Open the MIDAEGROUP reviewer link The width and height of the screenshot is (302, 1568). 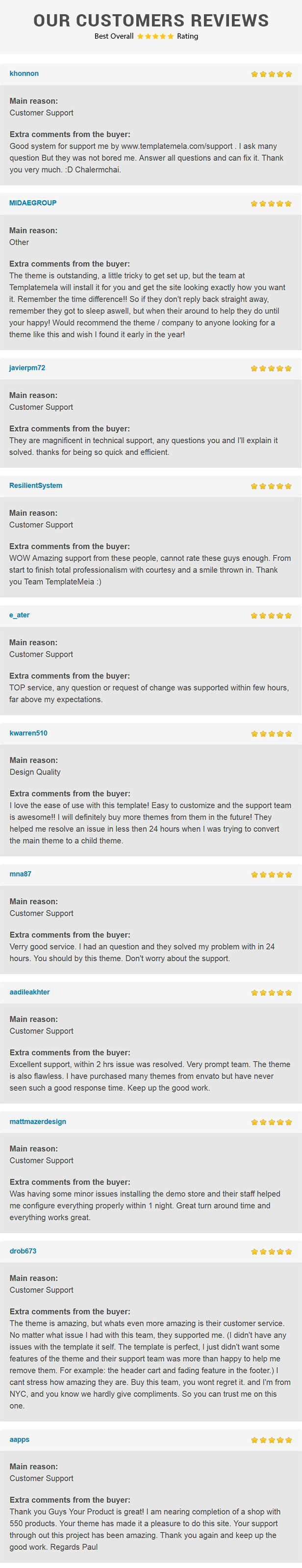(x=33, y=203)
